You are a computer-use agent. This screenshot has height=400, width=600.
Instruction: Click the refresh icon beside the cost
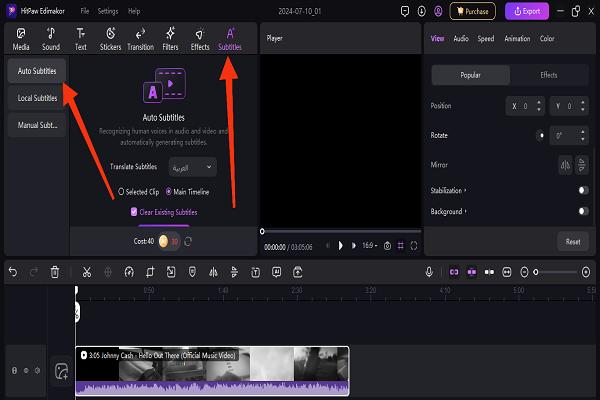click(x=187, y=240)
